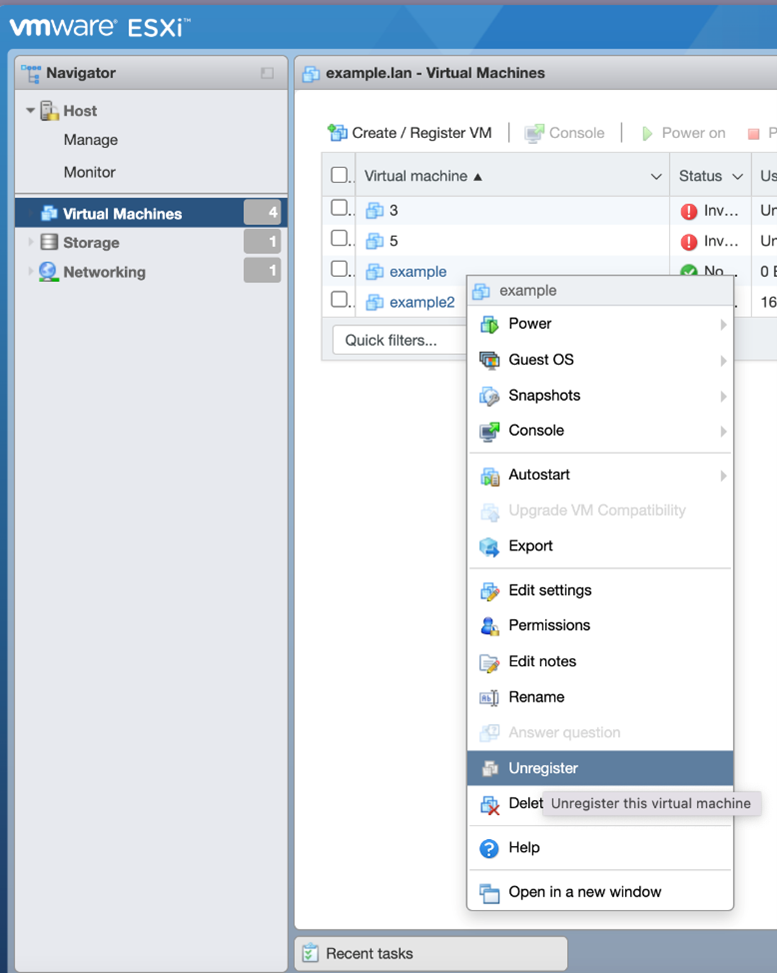Click the Snapshots icon in context menu
This screenshot has height=973, width=777.
pyautogui.click(x=489, y=396)
